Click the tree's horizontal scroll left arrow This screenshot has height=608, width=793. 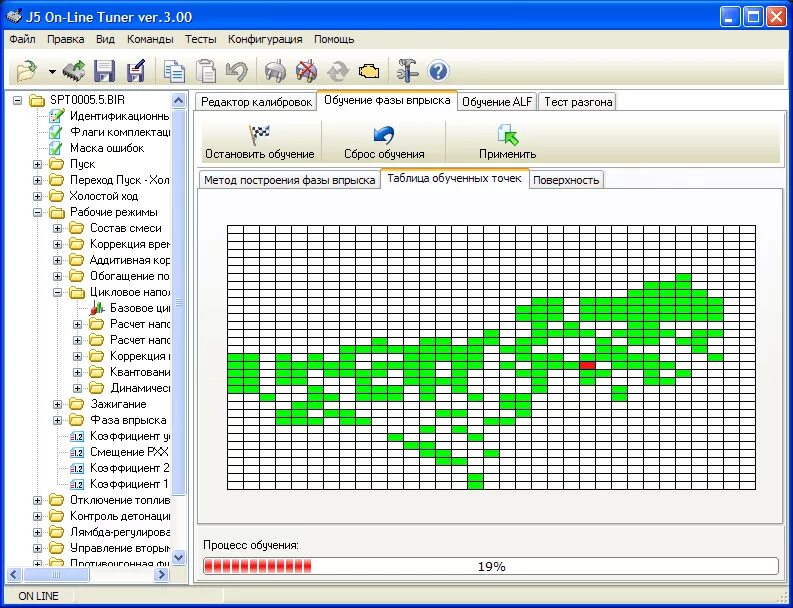[14, 575]
